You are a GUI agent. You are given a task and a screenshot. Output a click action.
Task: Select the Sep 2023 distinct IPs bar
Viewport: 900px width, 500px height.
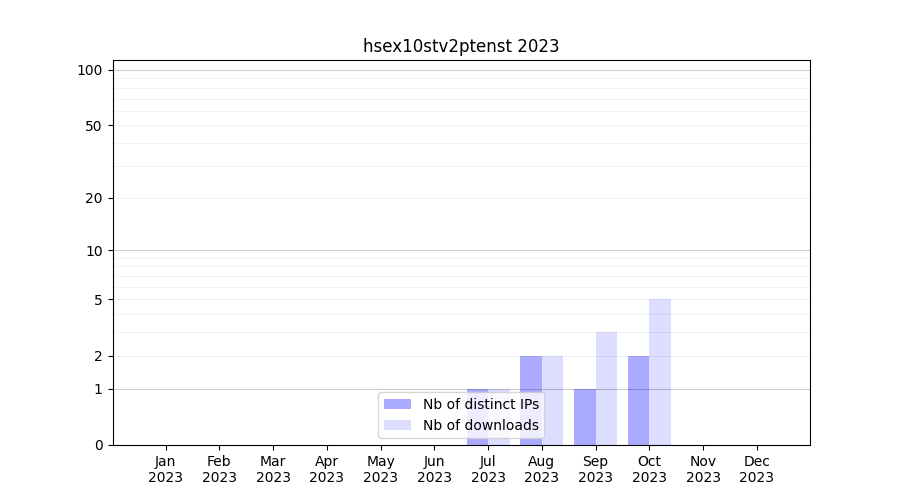click(x=584, y=416)
